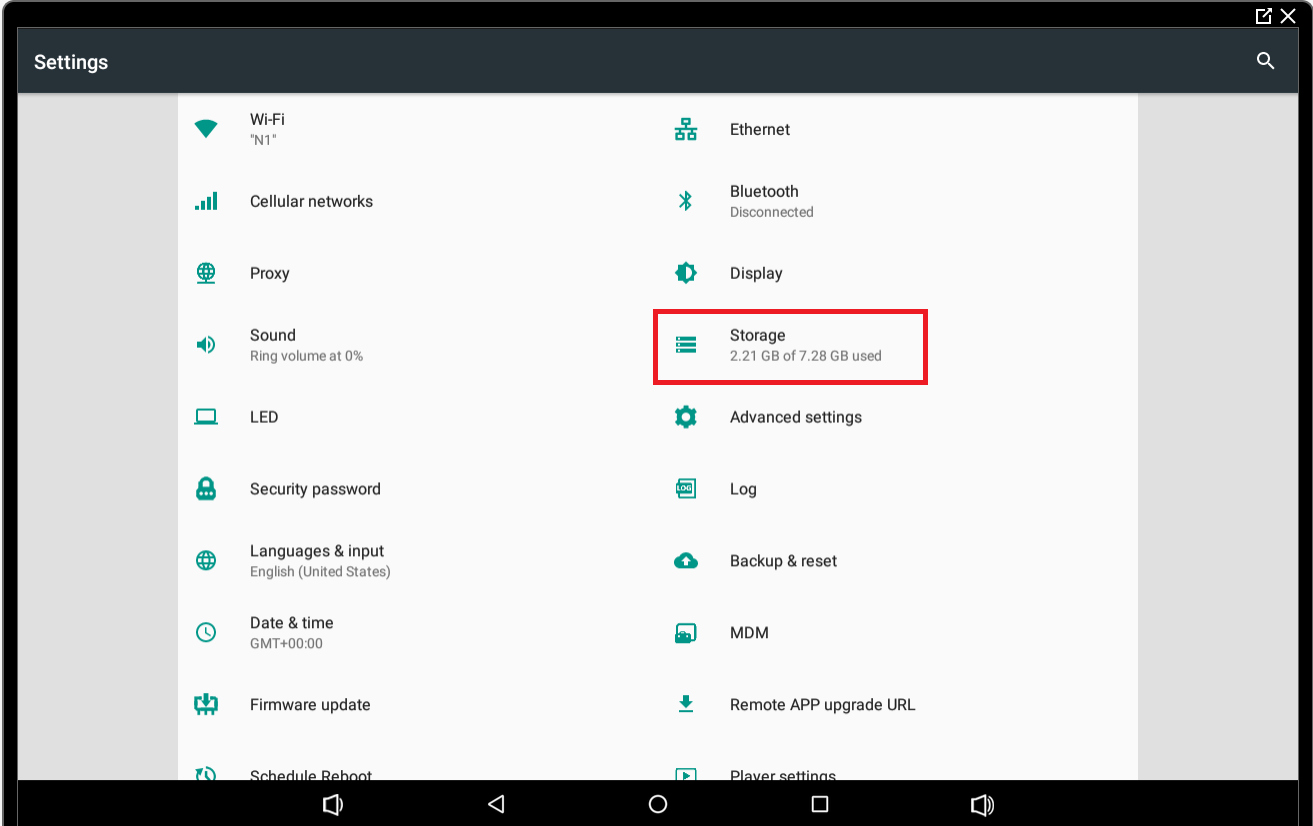Tap the Storage bars icon
Screen dimensions: 1313x826
click(686, 345)
